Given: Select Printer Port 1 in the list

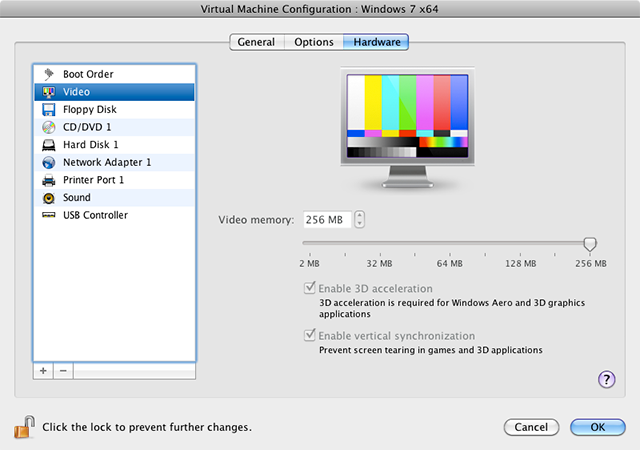Looking at the screenshot, I should click(114, 180).
